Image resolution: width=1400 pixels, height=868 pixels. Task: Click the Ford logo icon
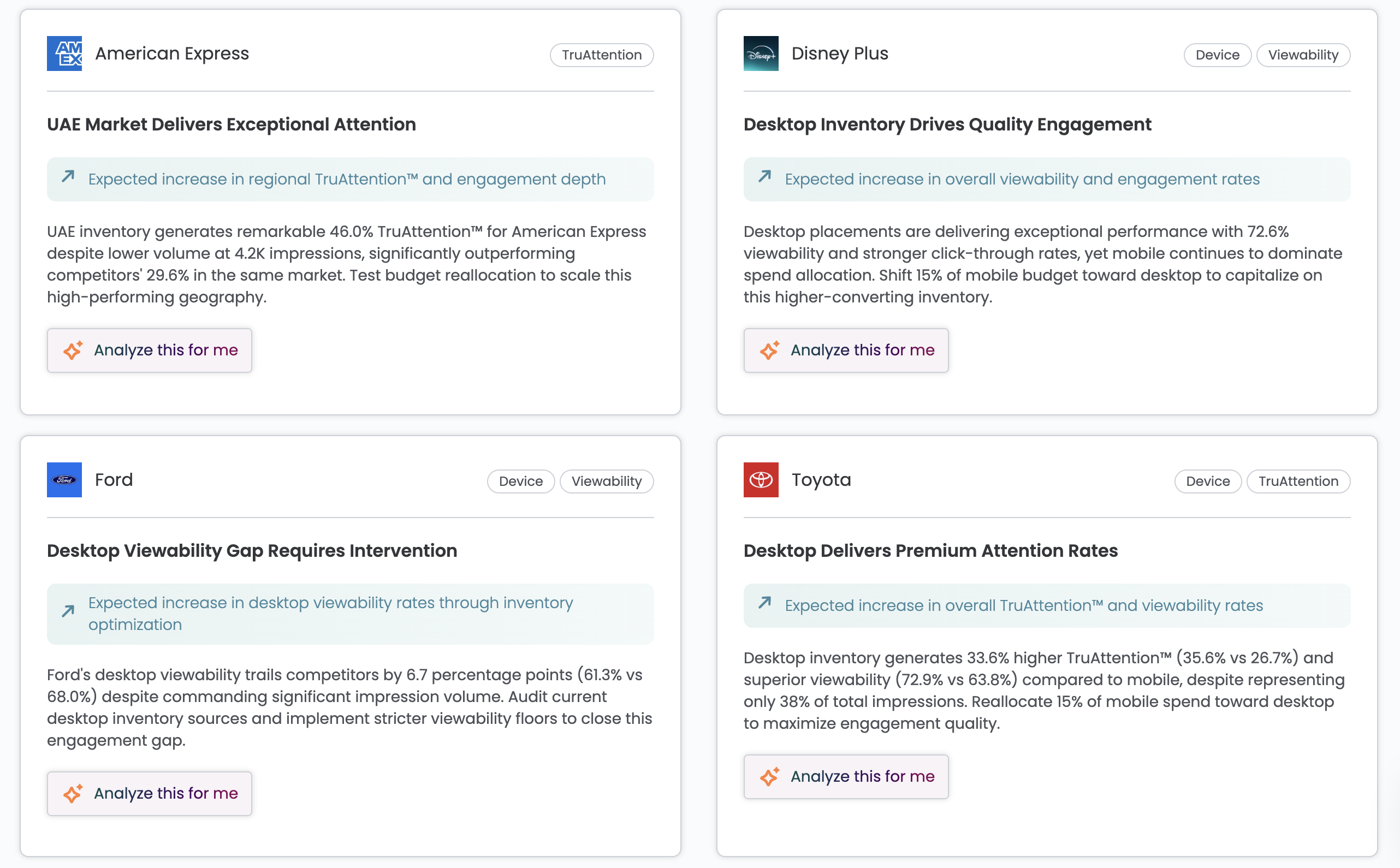tap(64, 480)
